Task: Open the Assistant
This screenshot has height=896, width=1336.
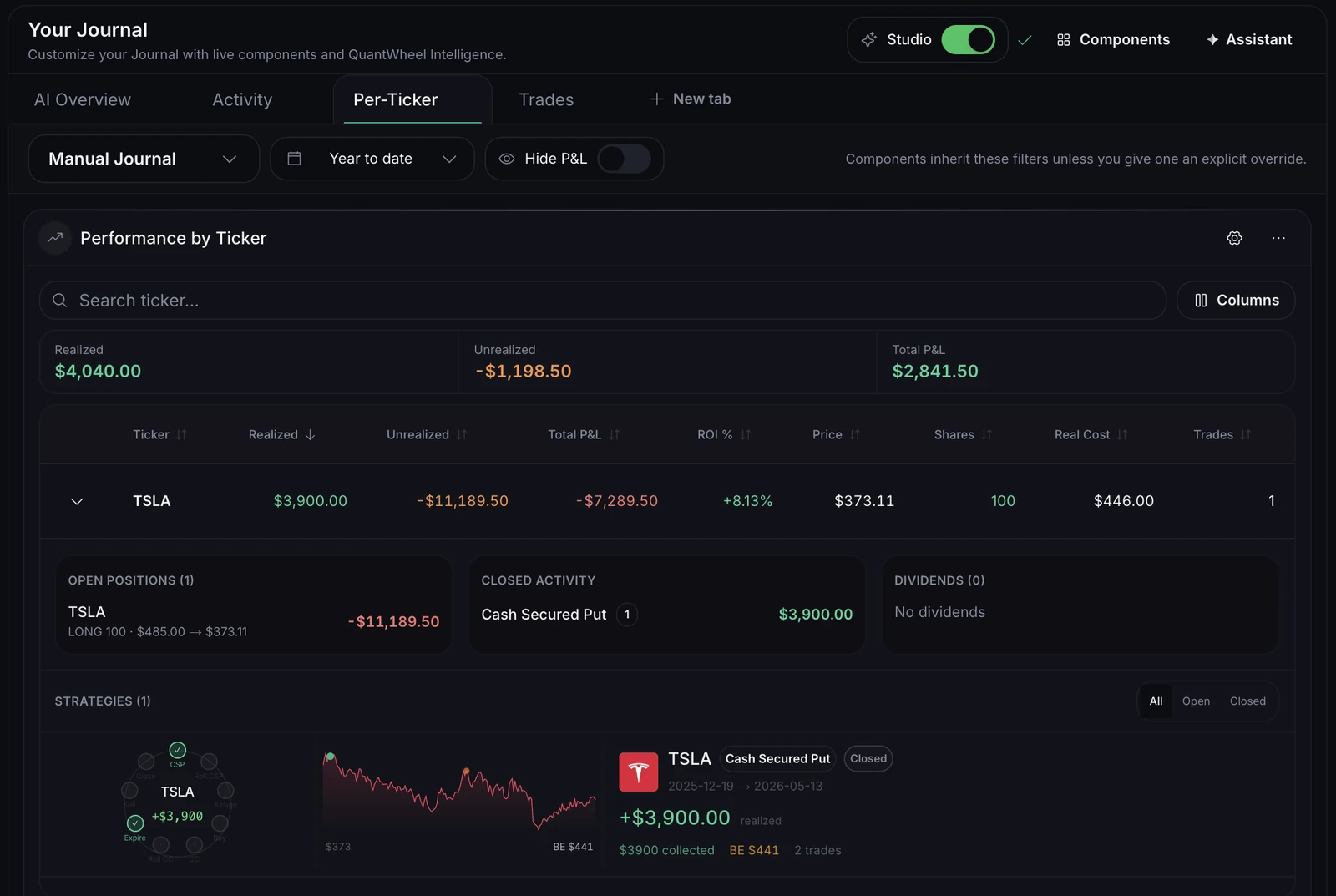Action: pos(1249,39)
